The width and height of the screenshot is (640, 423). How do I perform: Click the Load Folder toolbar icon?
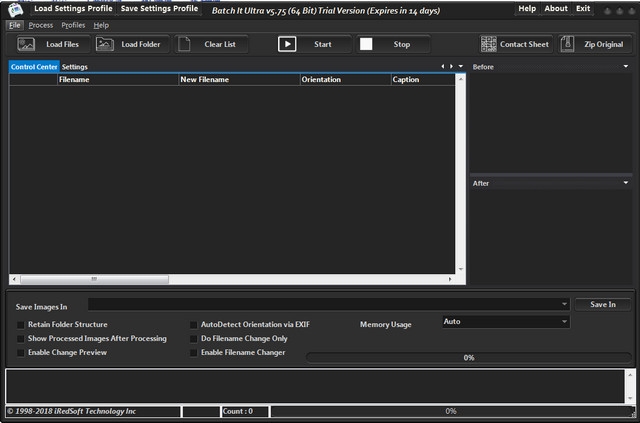pyautogui.click(x=102, y=44)
